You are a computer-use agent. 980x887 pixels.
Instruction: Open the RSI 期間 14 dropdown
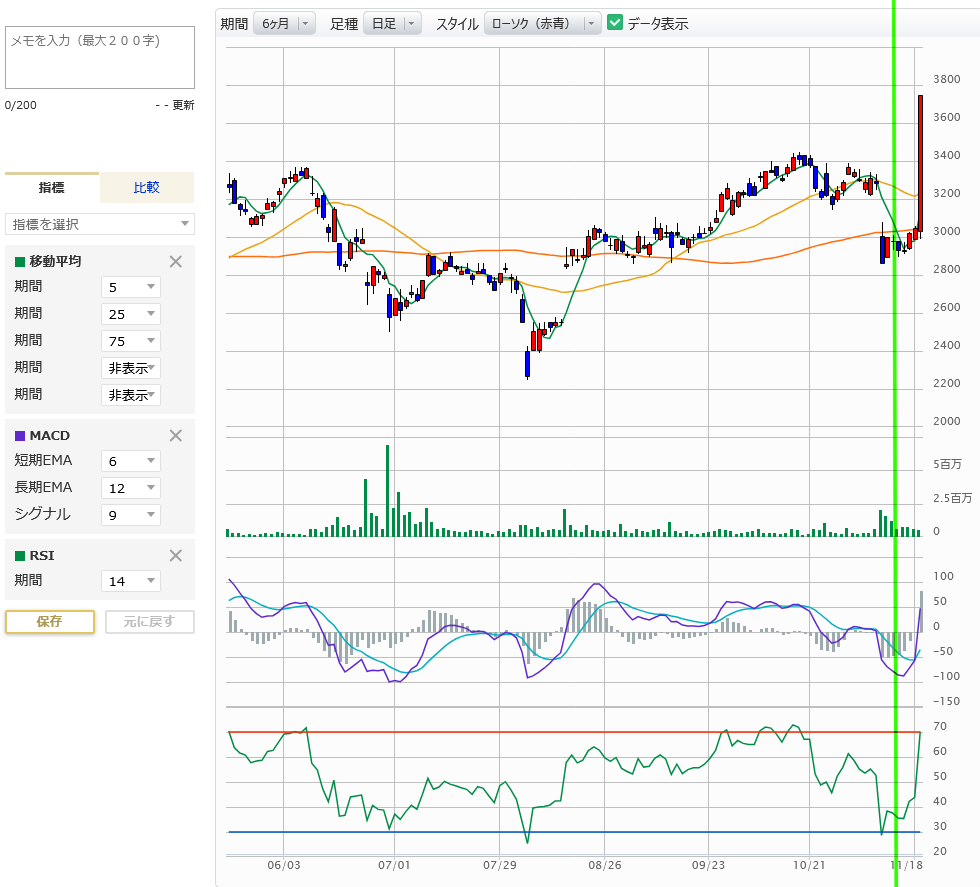tap(131, 581)
